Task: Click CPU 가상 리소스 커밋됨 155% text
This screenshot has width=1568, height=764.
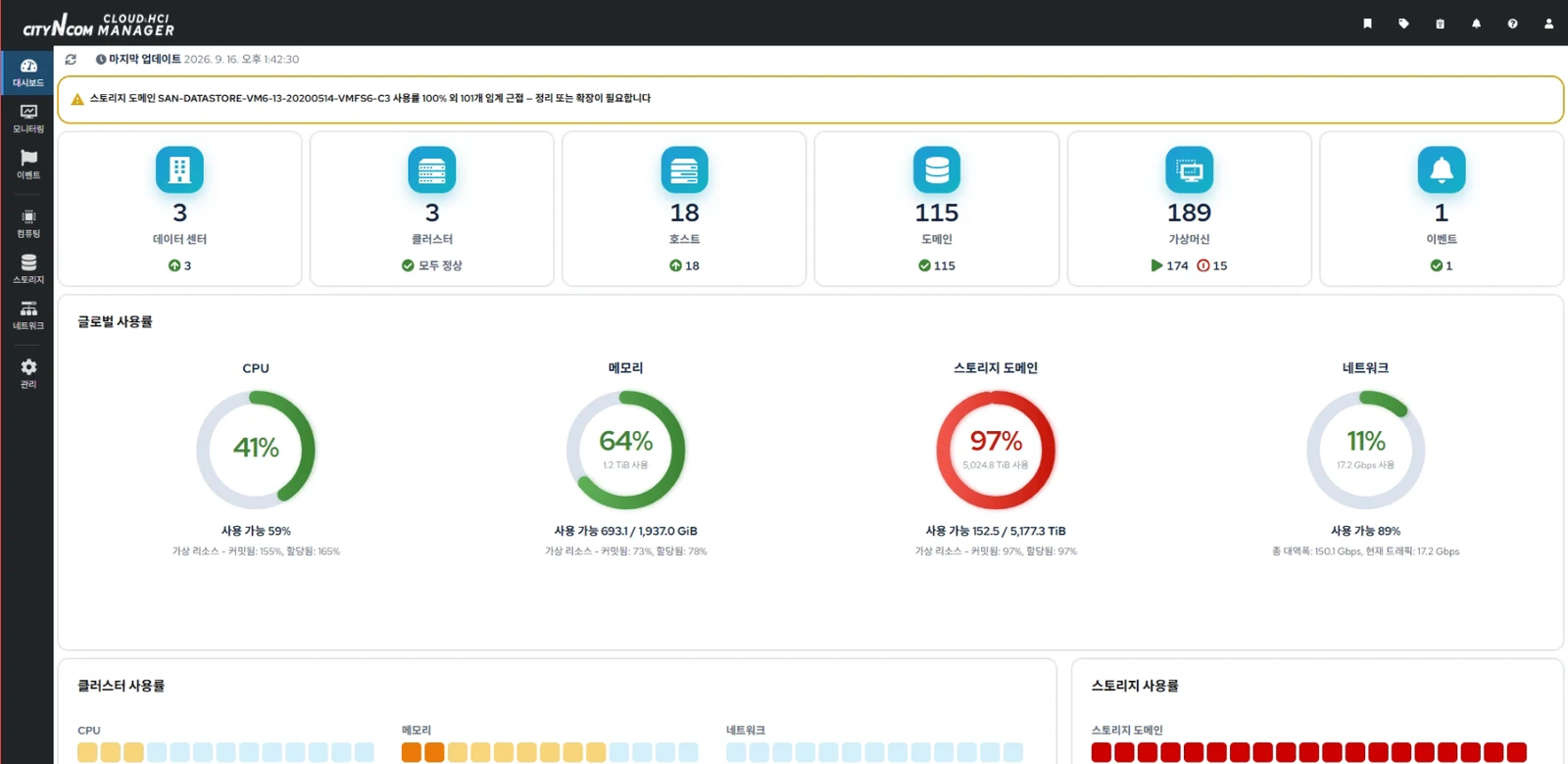Action: [256, 551]
